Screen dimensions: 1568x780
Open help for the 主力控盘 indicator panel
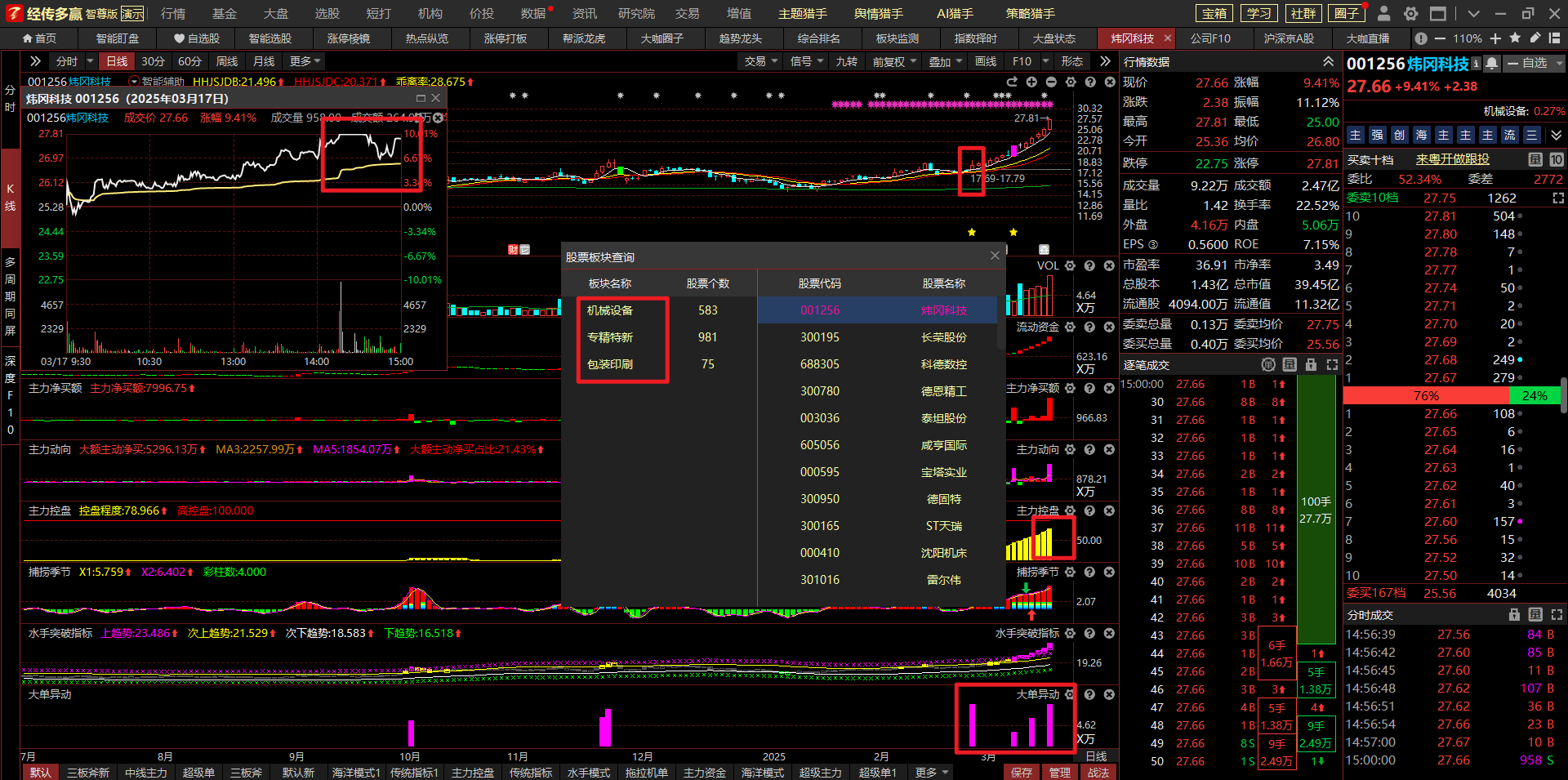pos(1089,510)
